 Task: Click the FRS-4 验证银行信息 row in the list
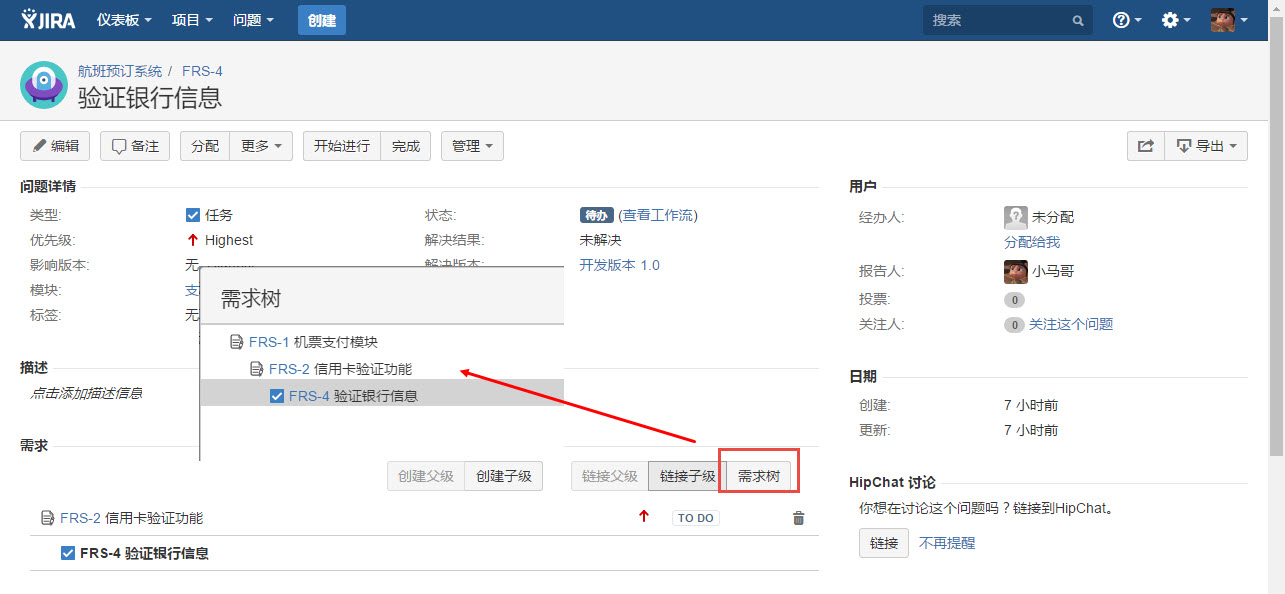424,553
